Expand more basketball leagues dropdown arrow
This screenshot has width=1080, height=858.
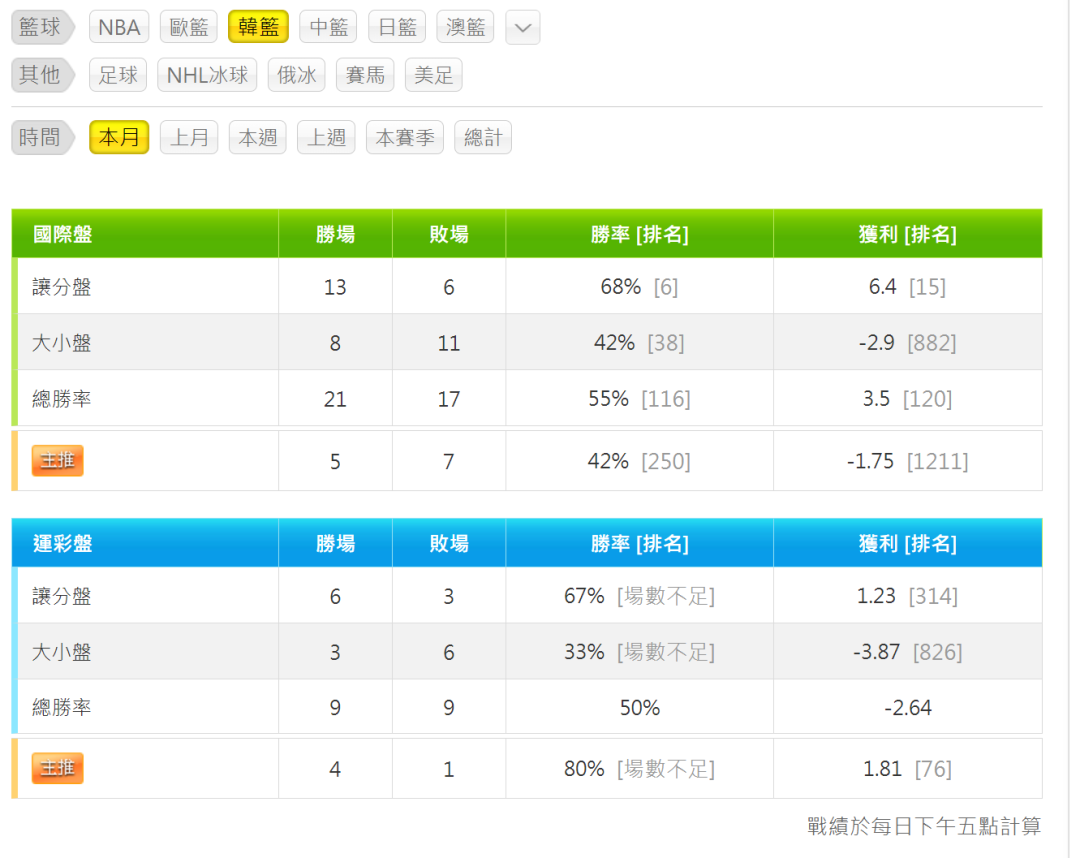523,28
